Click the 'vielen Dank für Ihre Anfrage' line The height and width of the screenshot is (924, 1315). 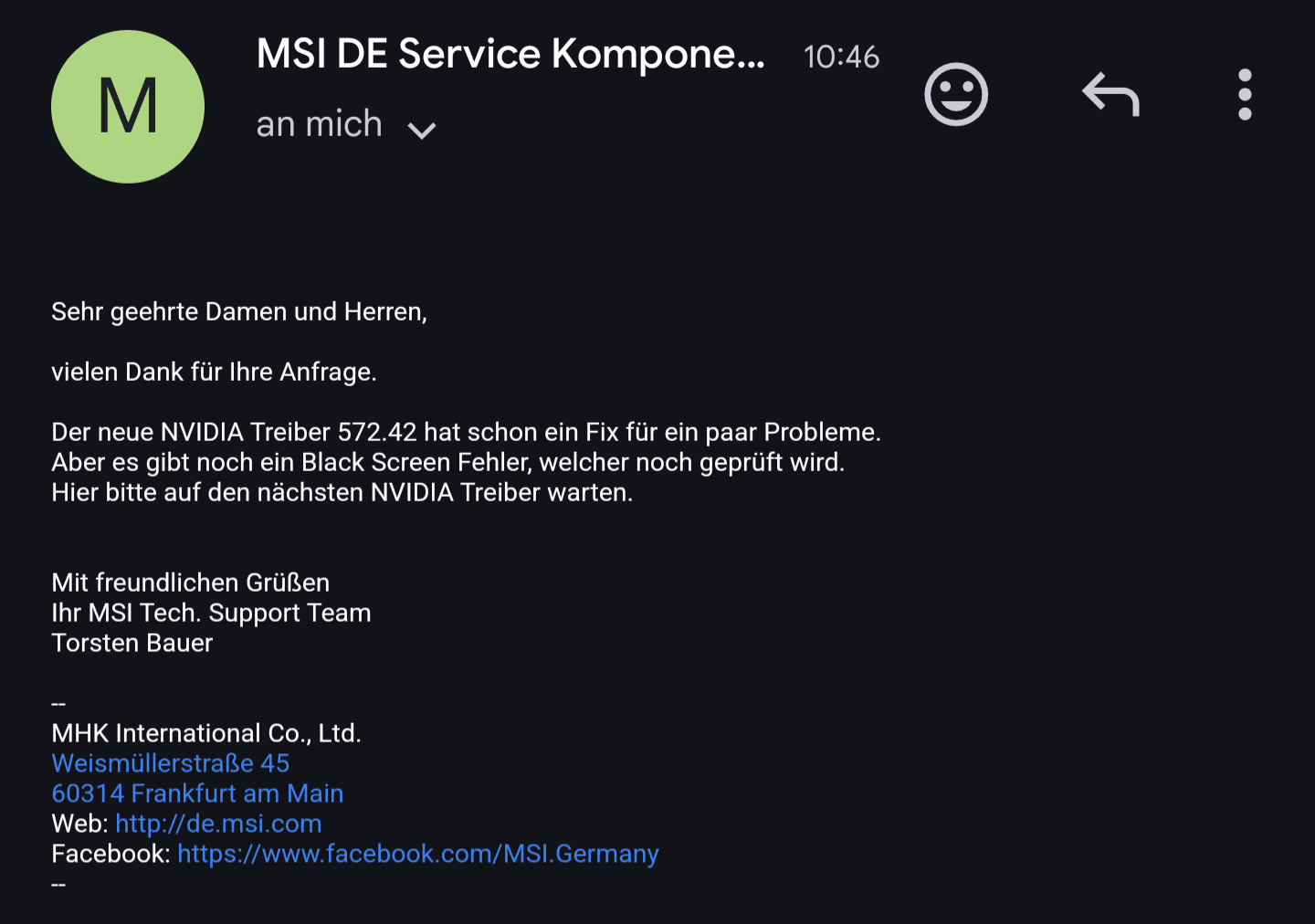point(214,373)
